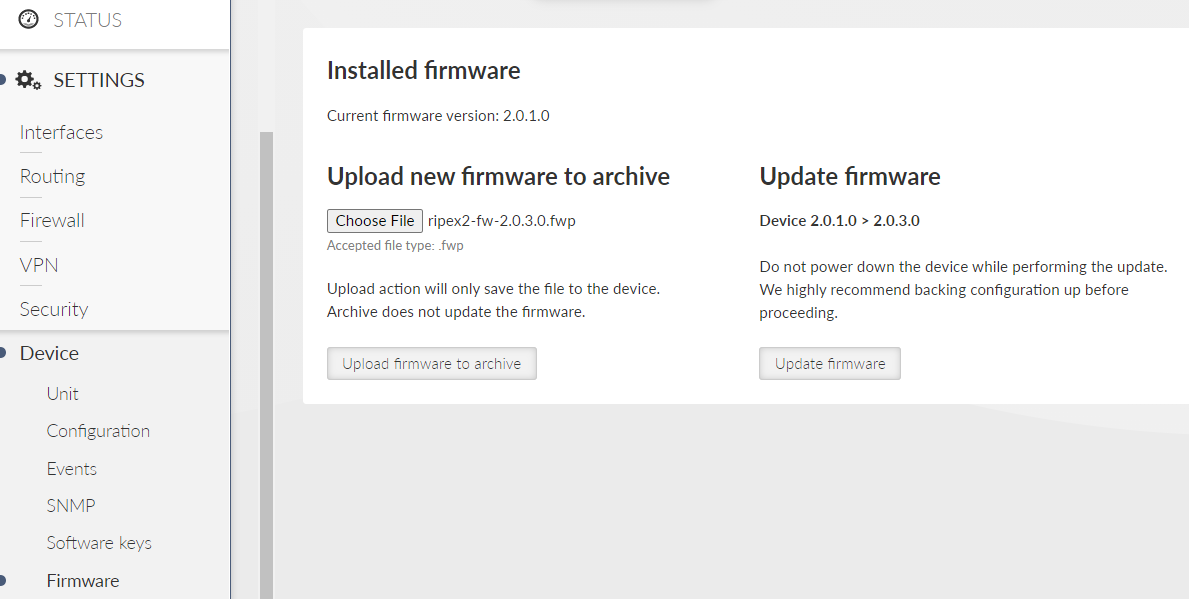
Task: Open VPN settings
Action: tap(39, 265)
